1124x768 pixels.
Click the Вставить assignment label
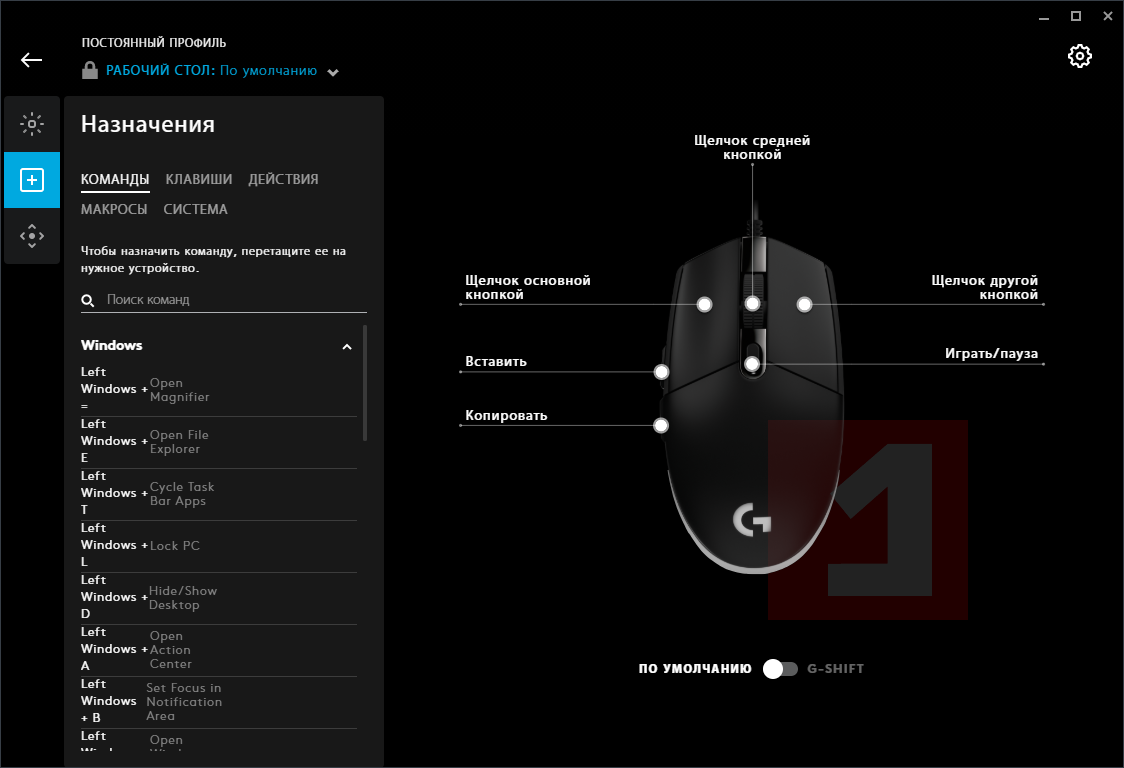(496, 361)
